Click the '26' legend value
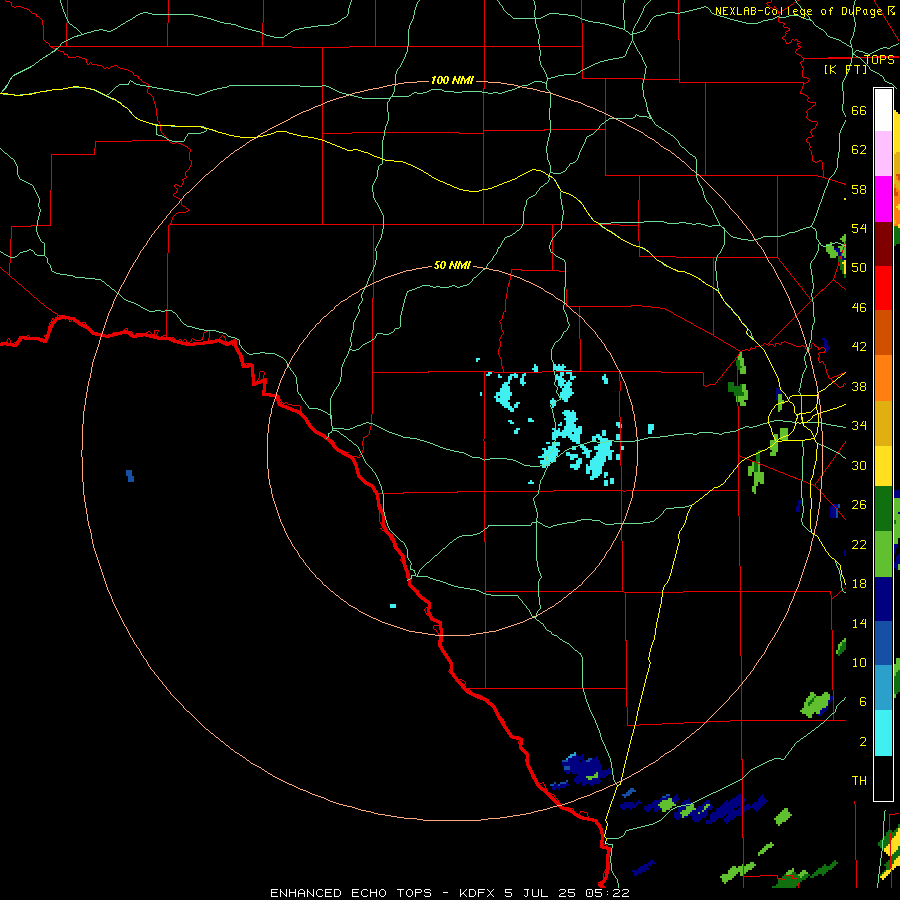The width and height of the screenshot is (900, 900). point(859,505)
